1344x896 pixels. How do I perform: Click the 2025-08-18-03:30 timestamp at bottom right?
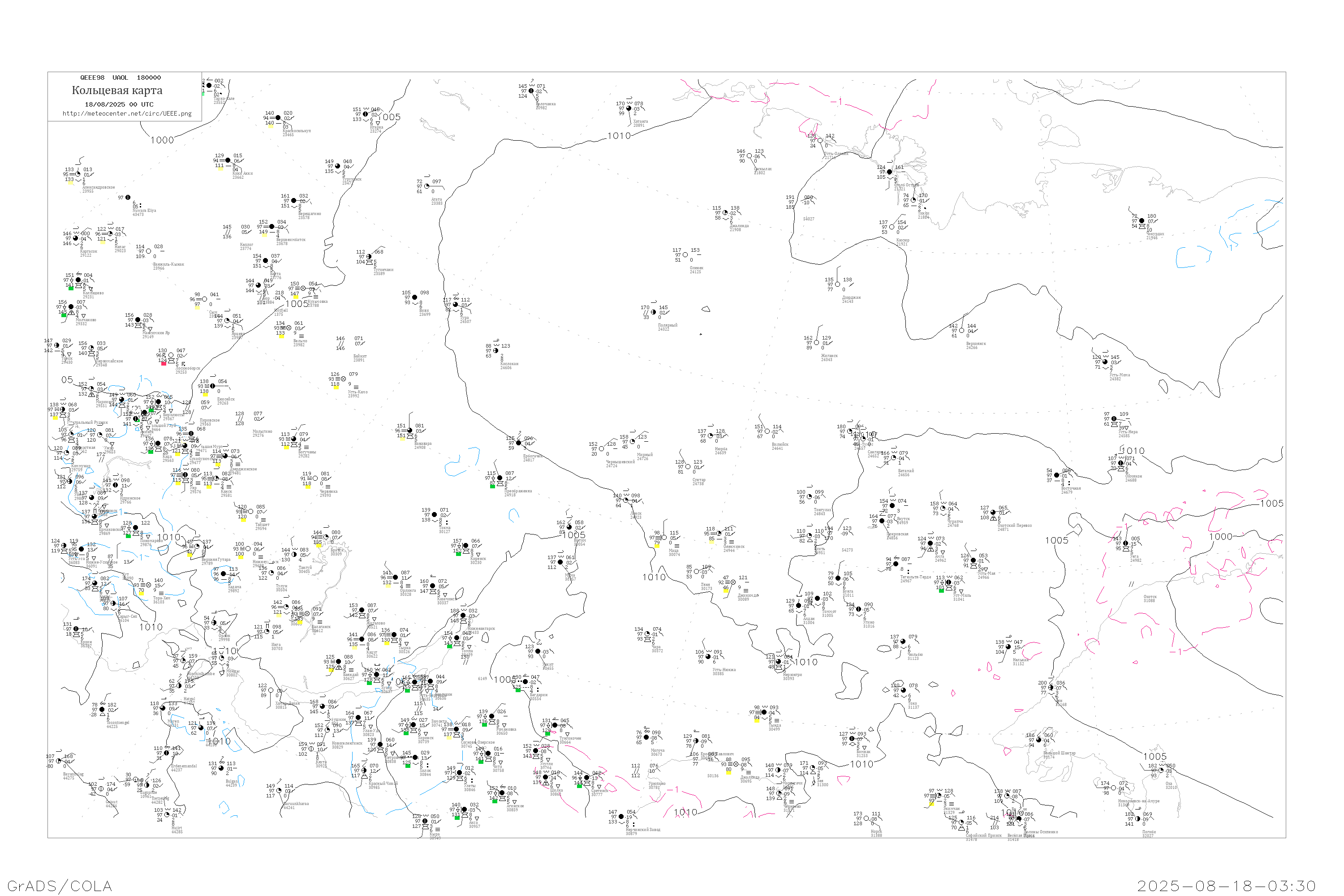(x=1226, y=886)
